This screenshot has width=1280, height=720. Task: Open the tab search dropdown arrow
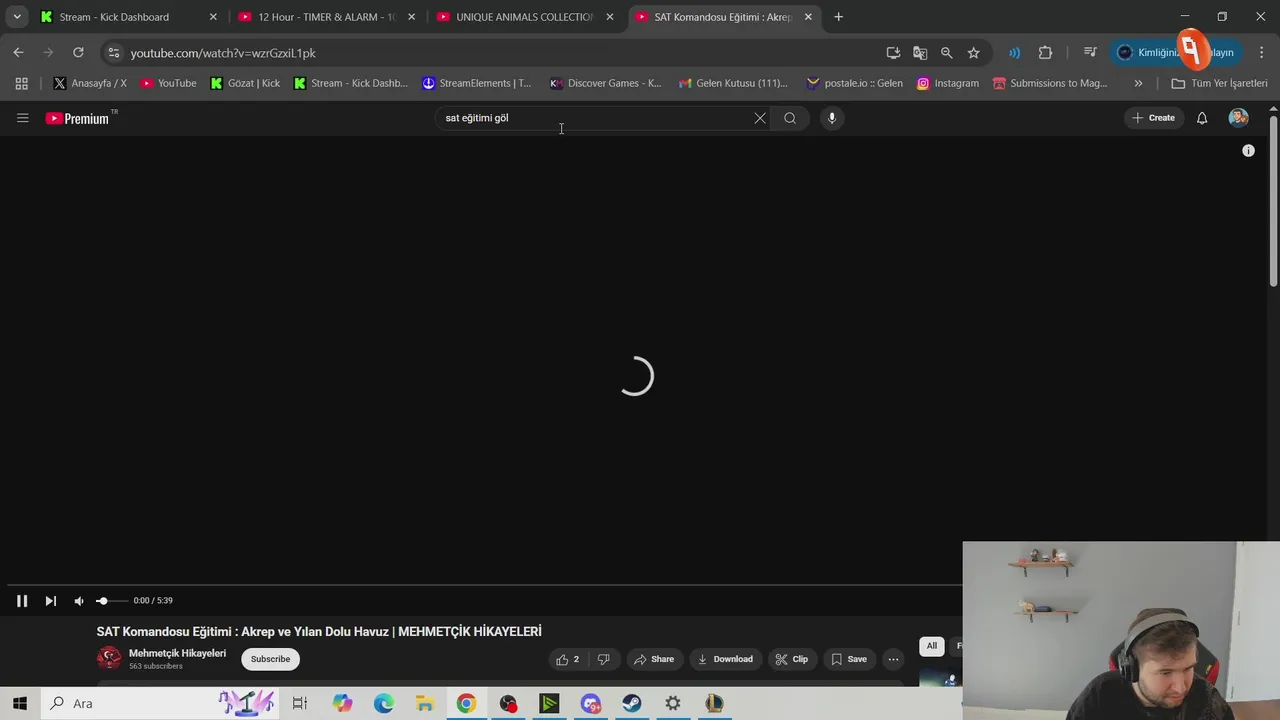[x=16, y=17]
